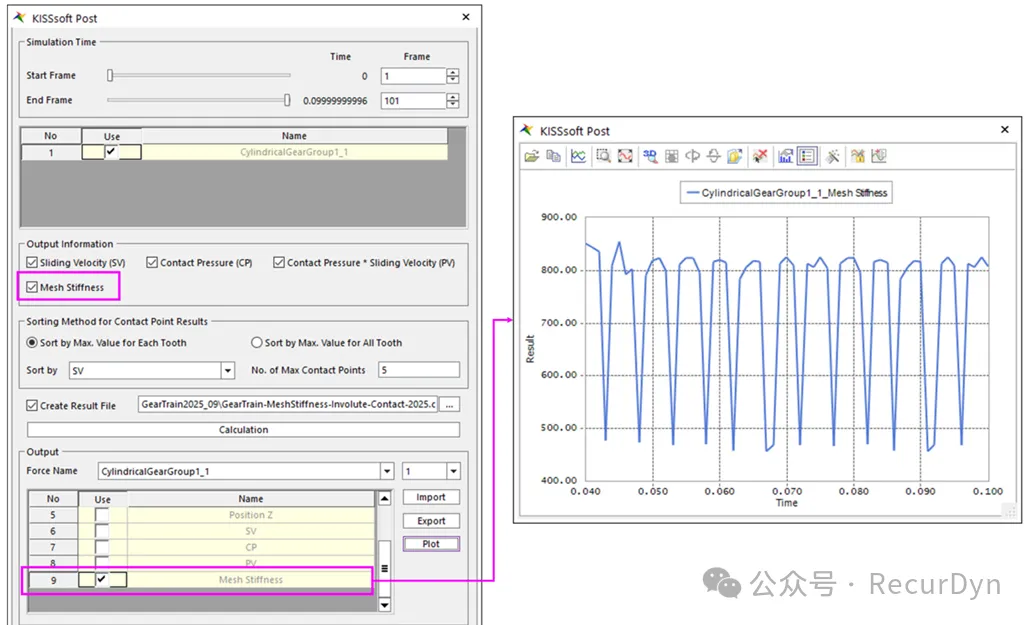Select Sort by Max. Value for Each Tooth
The image size is (1034, 625).
(32, 343)
